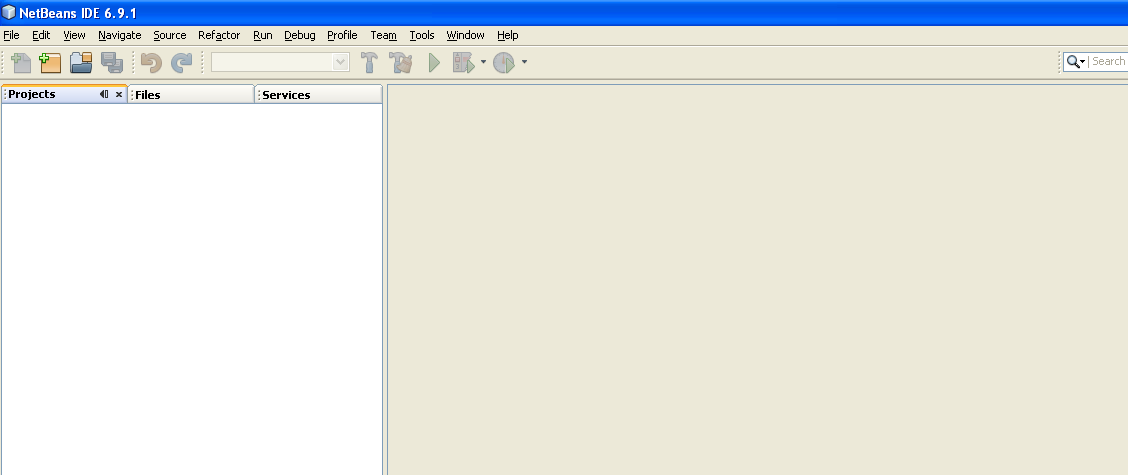Click the Build Main Project hammer icon

pyautogui.click(x=369, y=63)
